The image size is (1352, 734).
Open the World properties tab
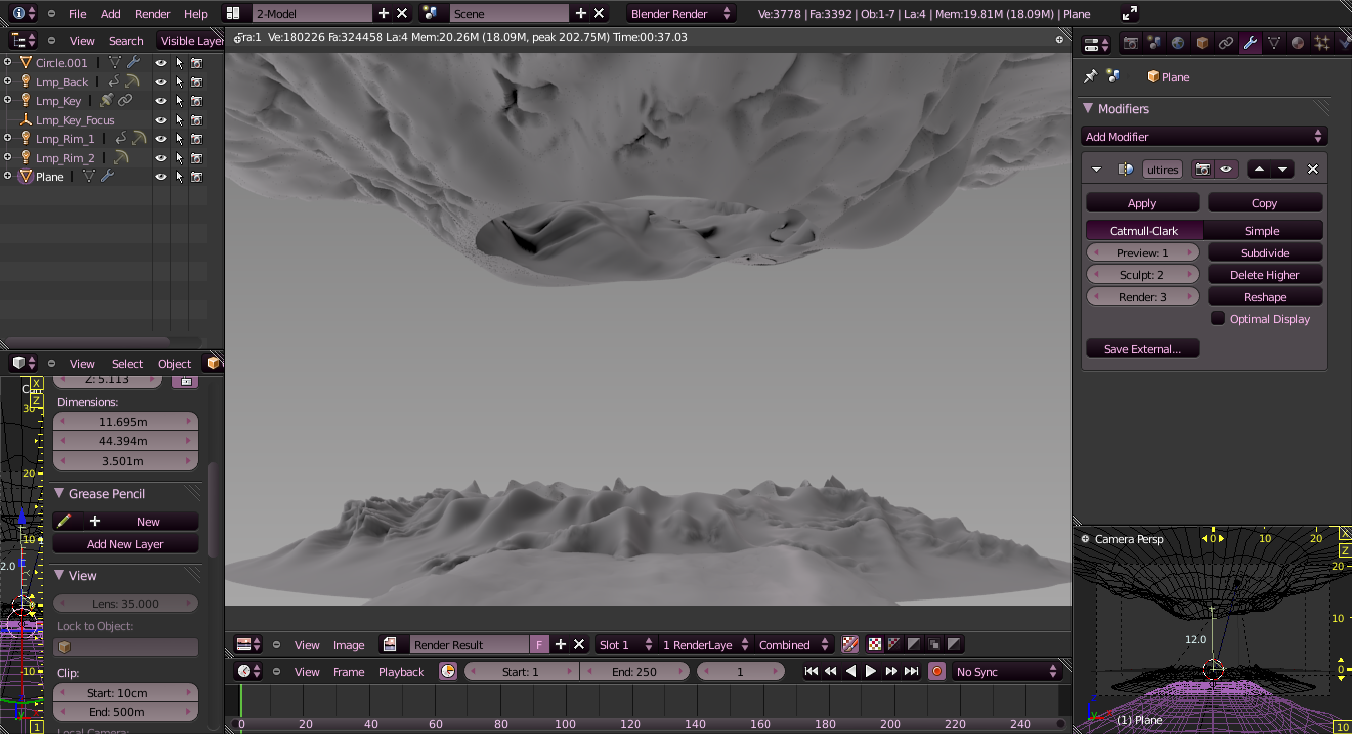[1178, 43]
